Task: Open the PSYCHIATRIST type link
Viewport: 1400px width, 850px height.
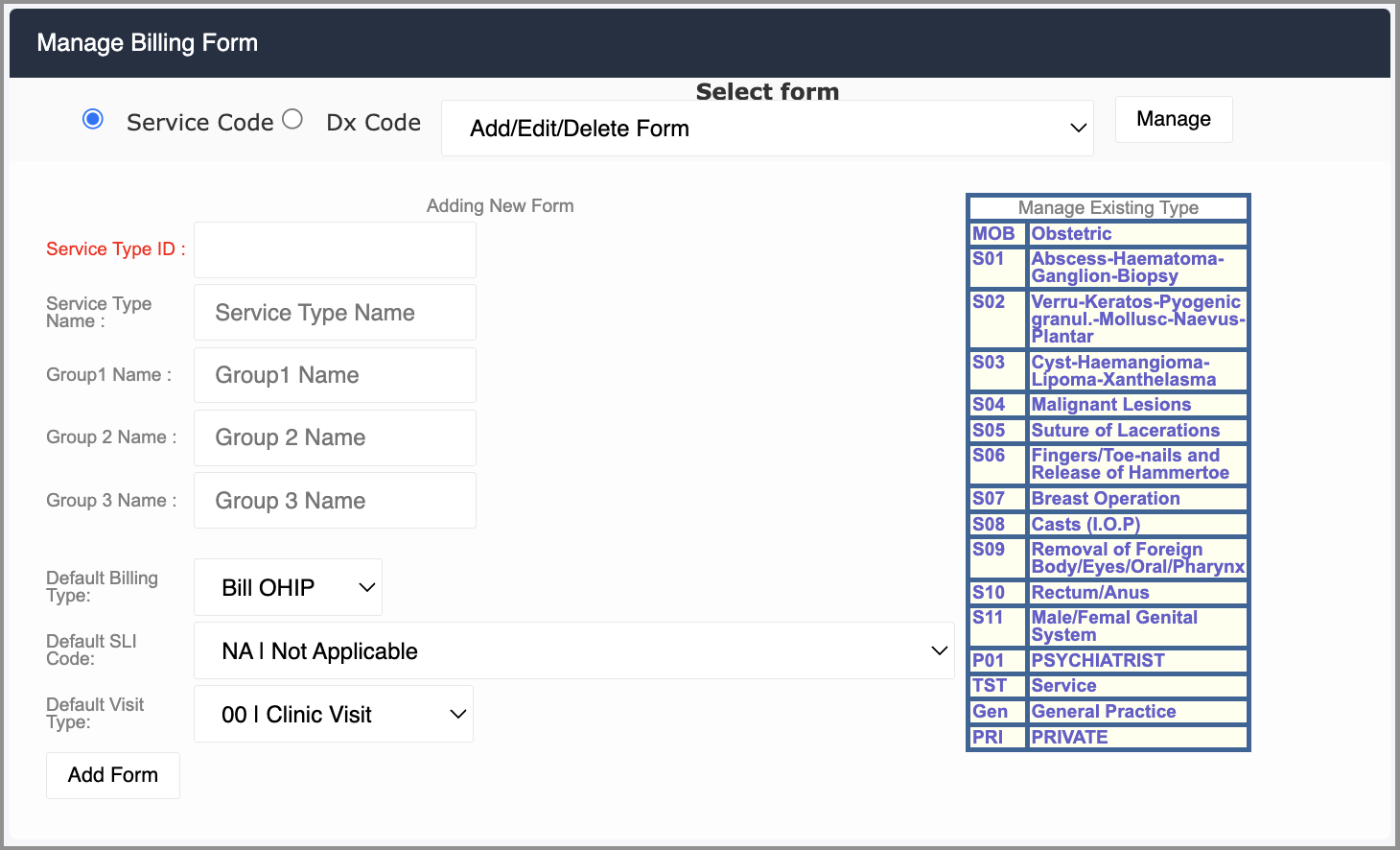Action: click(1098, 660)
